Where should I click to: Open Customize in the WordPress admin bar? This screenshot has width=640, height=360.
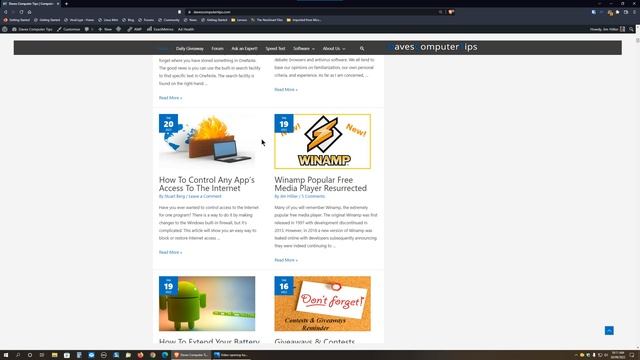pos(69,29)
